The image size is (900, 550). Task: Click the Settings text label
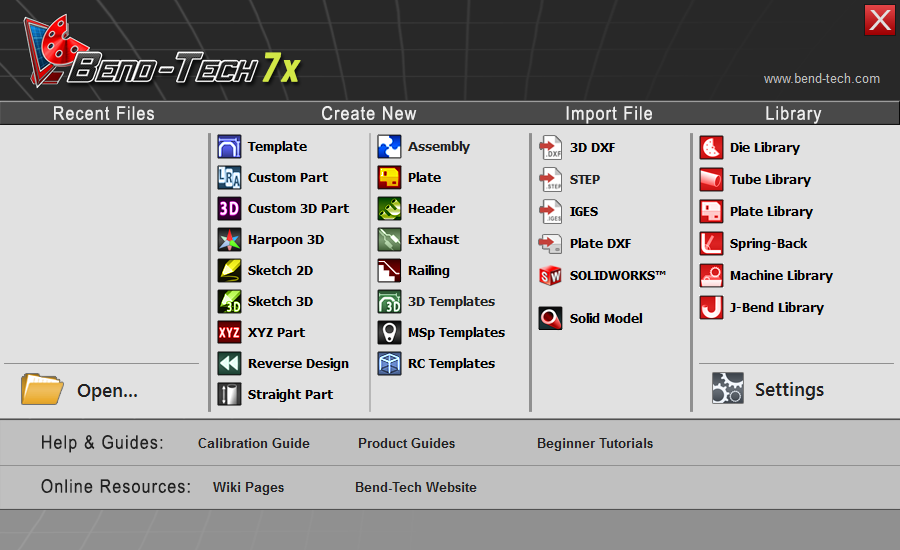[x=789, y=390]
